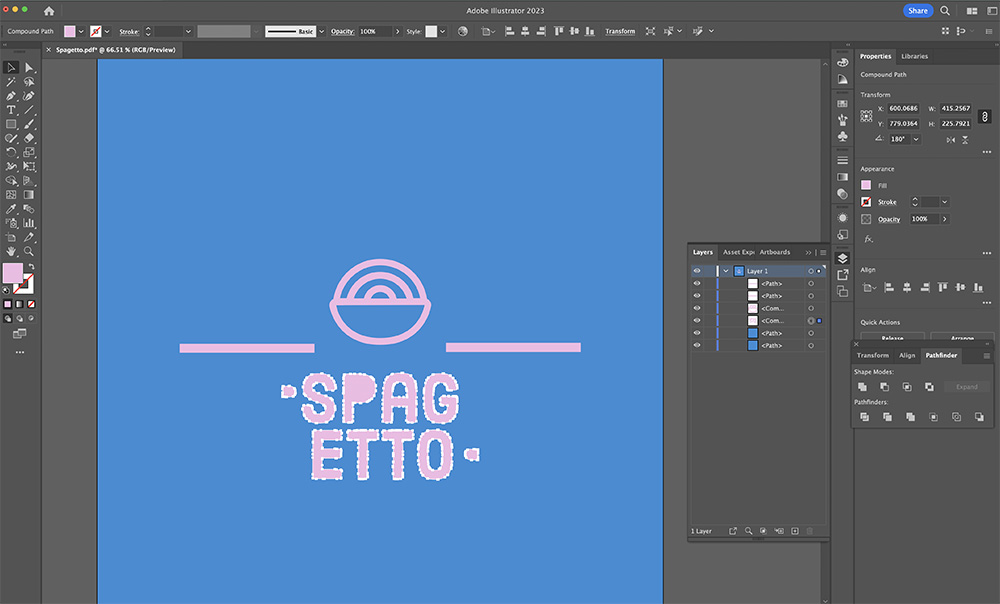This screenshot has width=1000, height=604.
Task: Switch to the Libraries tab
Action: tap(914, 56)
